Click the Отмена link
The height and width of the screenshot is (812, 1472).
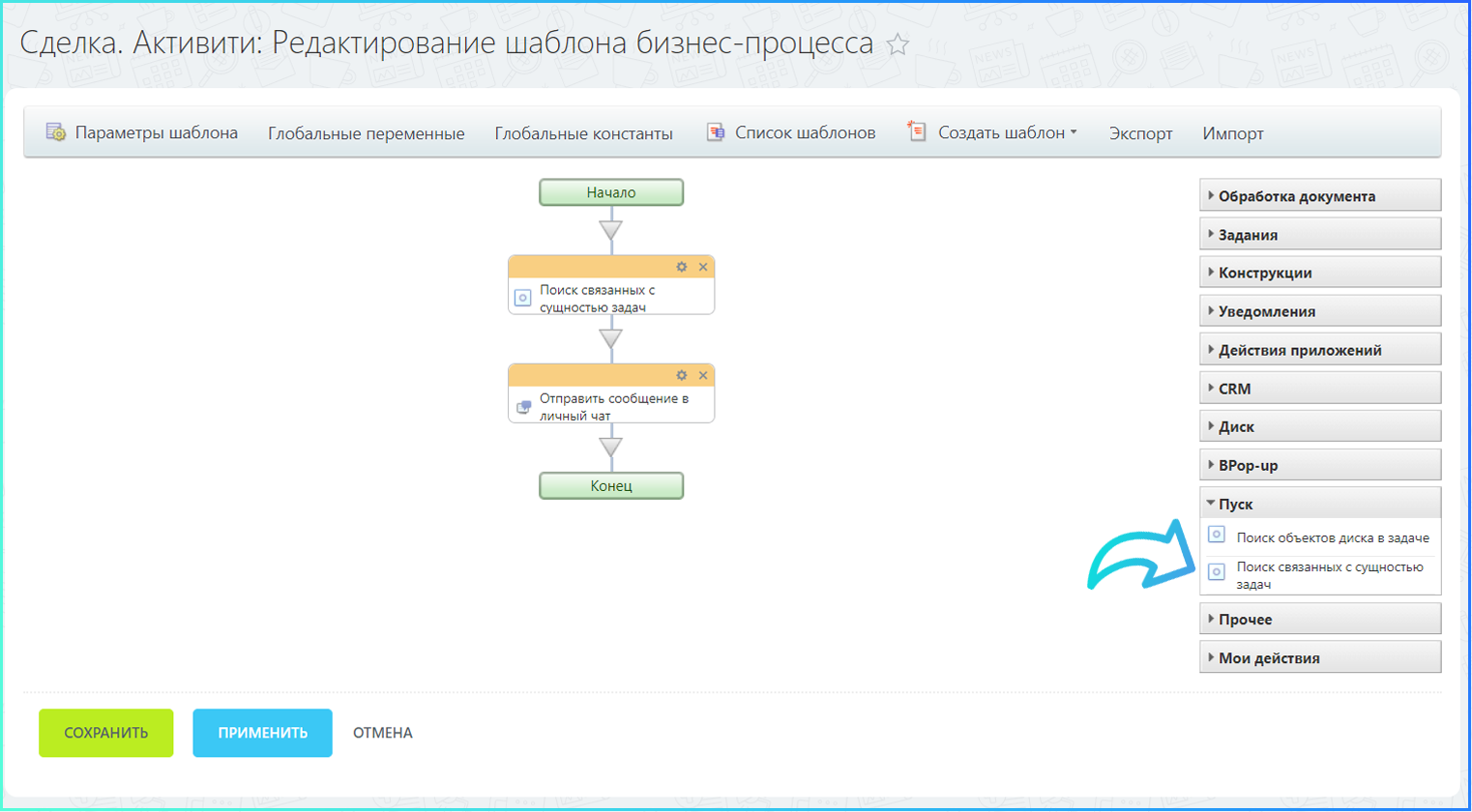tap(382, 733)
